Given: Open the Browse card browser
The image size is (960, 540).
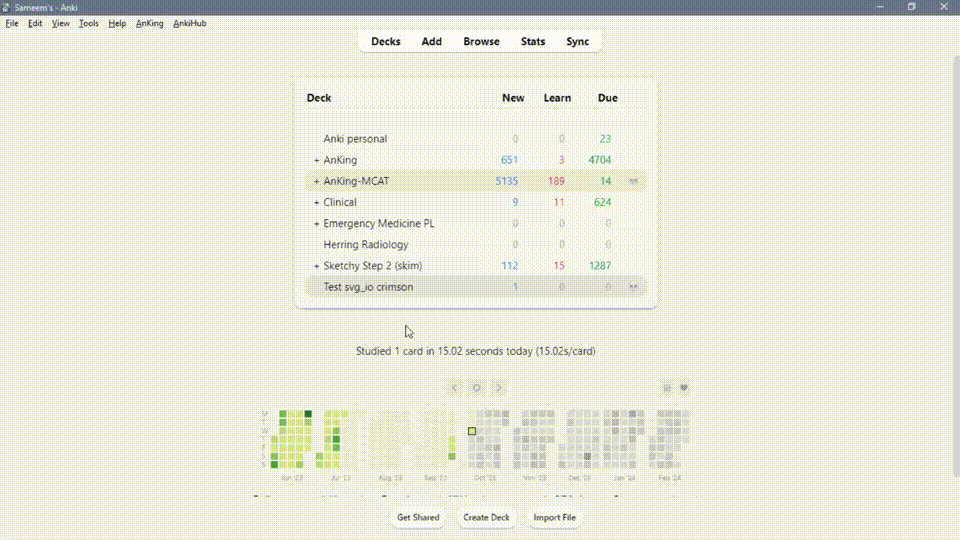Looking at the screenshot, I should [481, 42].
